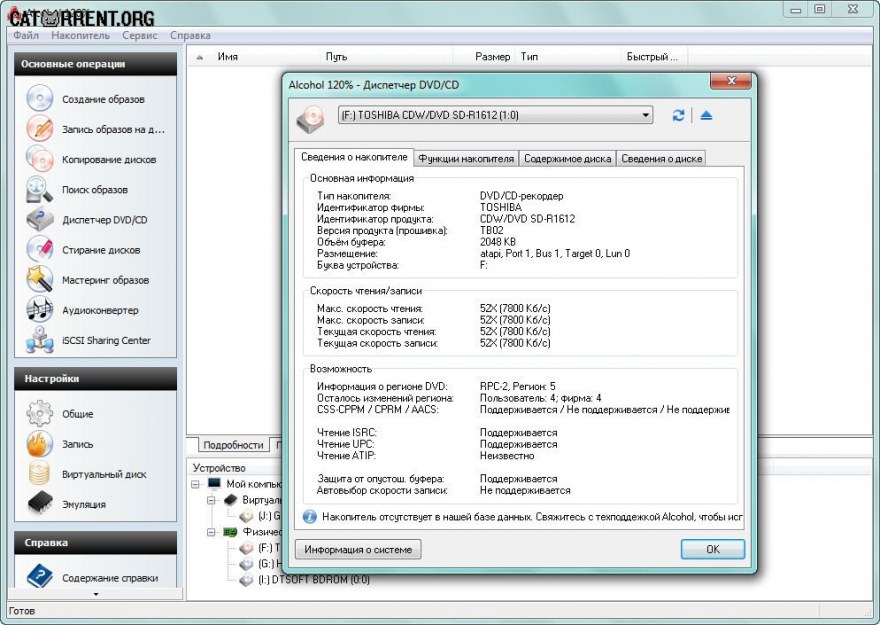
Task: Collapse the Виртуальный devices tree node
Action: tap(211, 500)
